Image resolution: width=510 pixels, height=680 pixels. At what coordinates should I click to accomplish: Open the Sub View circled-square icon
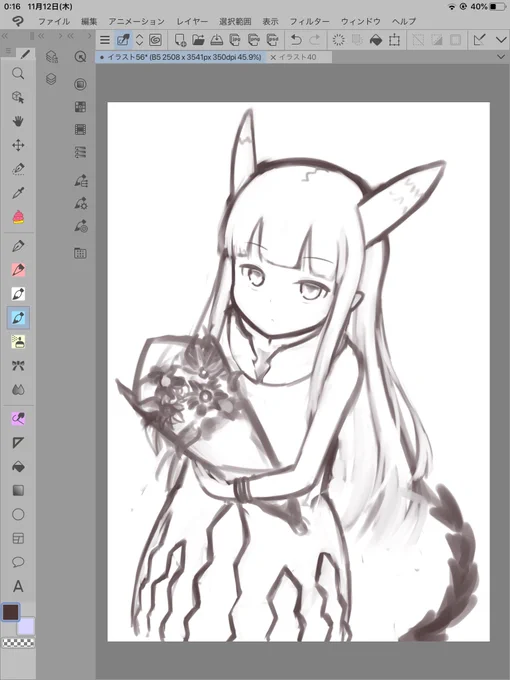pyautogui.click(x=80, y=84)
